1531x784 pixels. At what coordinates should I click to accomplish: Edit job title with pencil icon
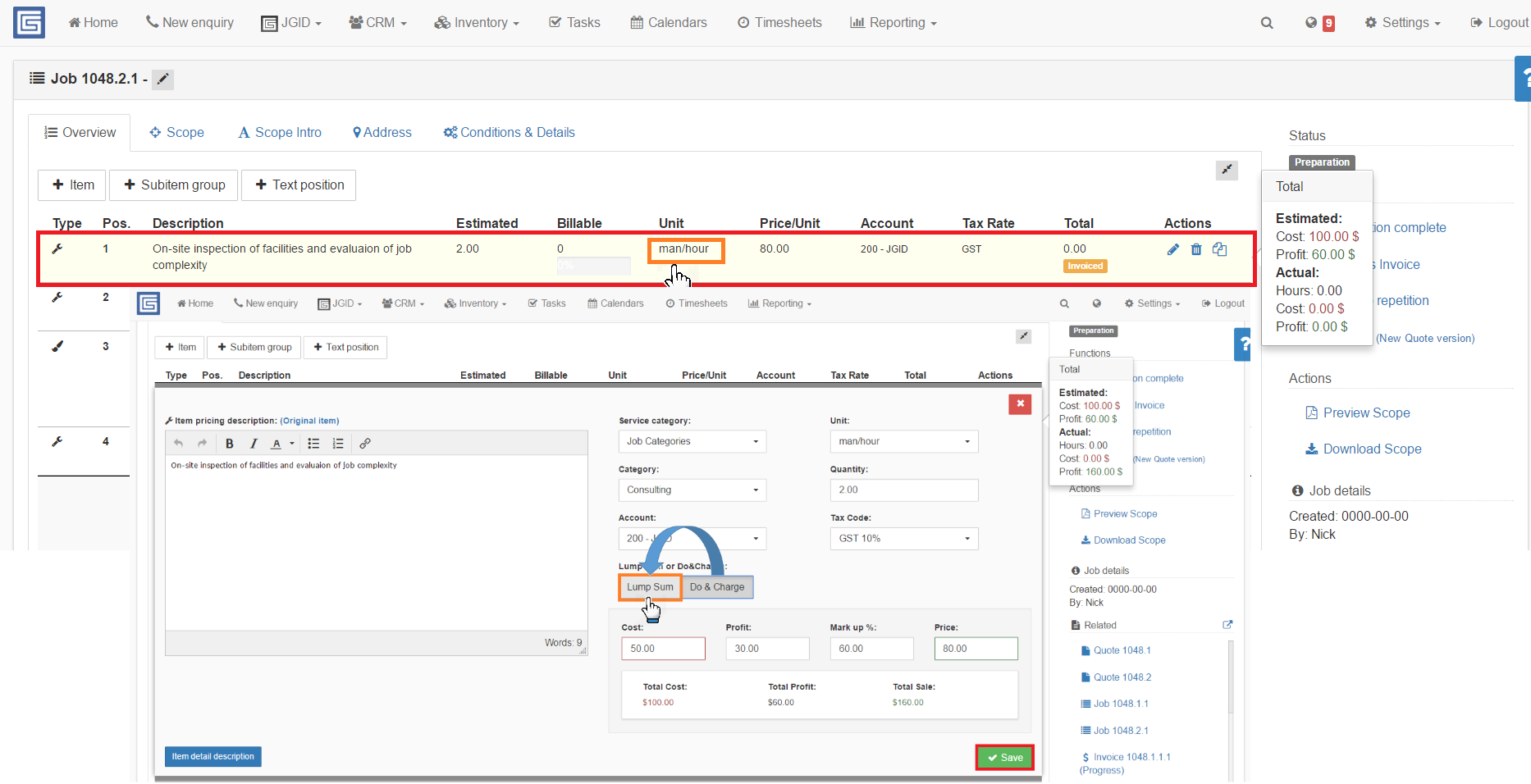point(163,79)
